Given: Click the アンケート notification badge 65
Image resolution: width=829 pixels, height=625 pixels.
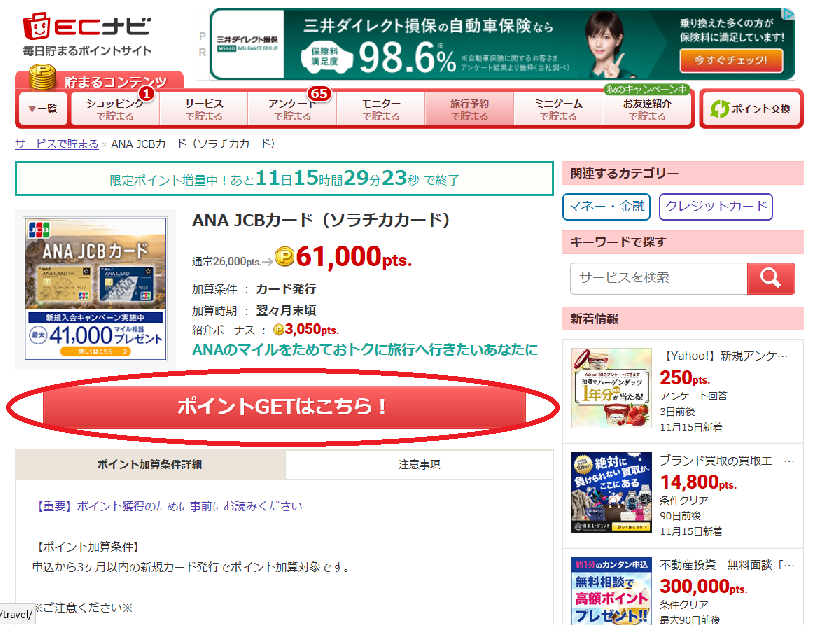Looking at the screenshot, I should click(319, 94).
